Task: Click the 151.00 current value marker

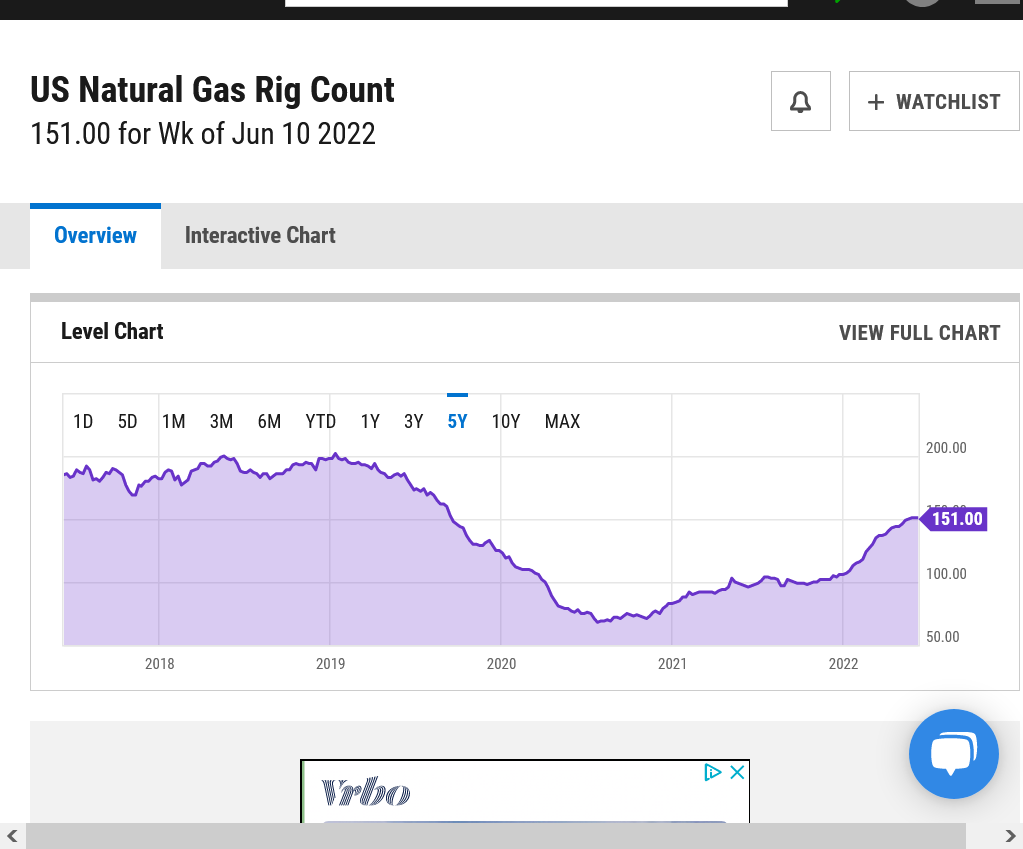Action: [x=956, y=519]
